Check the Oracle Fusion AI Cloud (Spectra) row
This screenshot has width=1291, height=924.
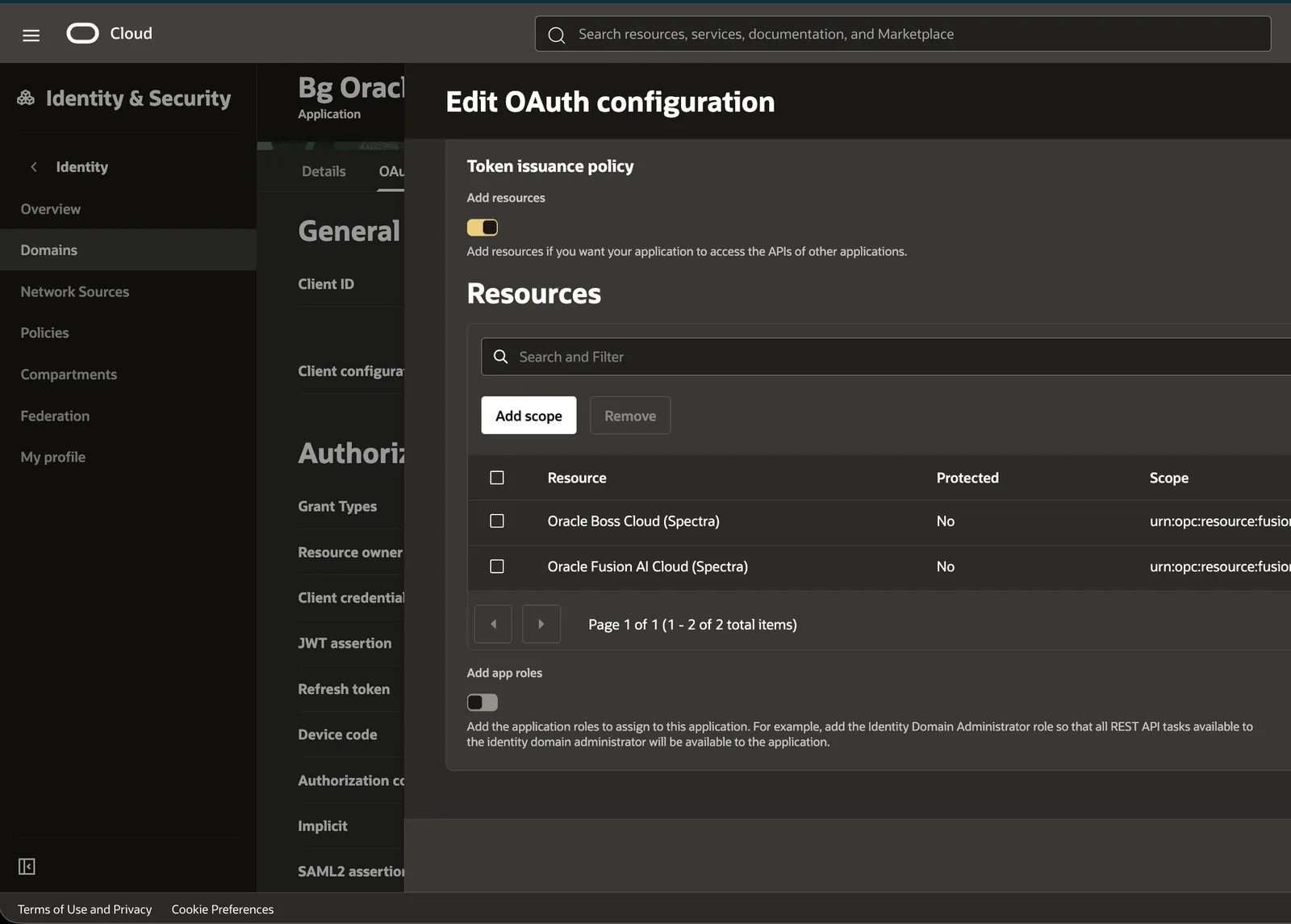pyautogui.click(x=497, y=567)
